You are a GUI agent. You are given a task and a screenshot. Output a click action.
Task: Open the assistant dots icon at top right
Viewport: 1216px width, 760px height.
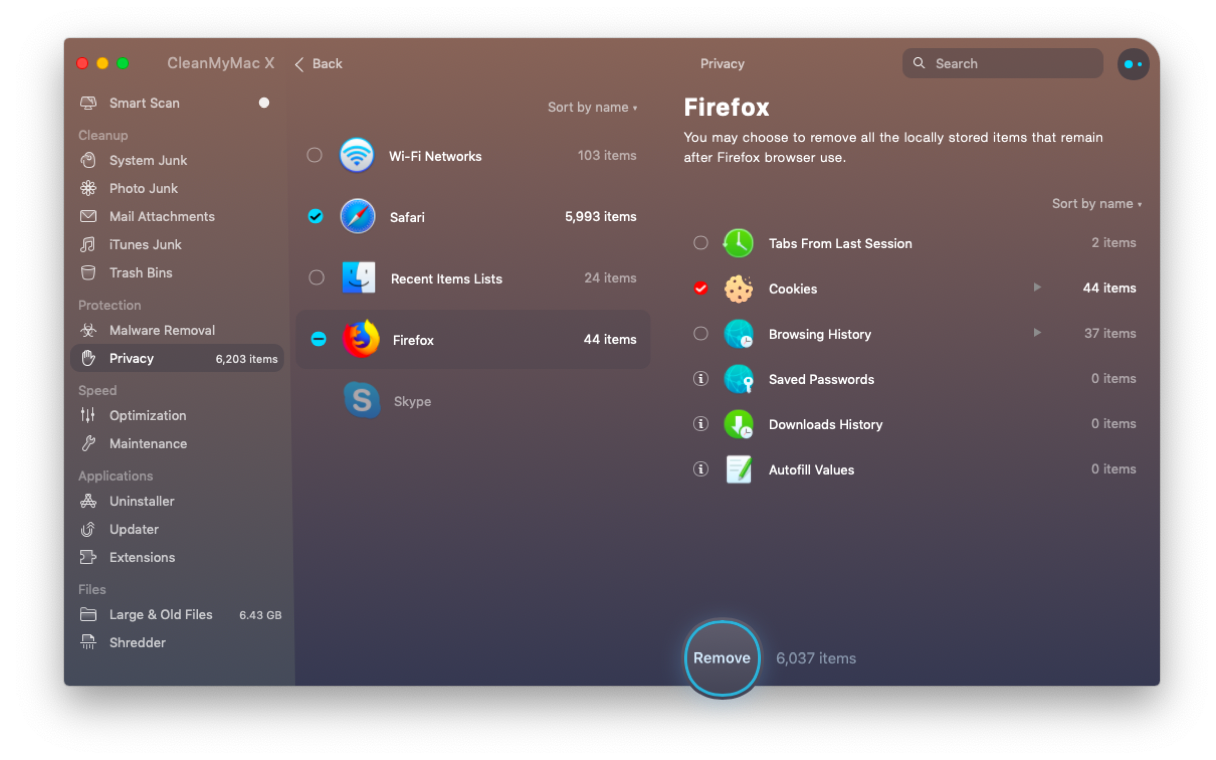[x=1133, y=64]
